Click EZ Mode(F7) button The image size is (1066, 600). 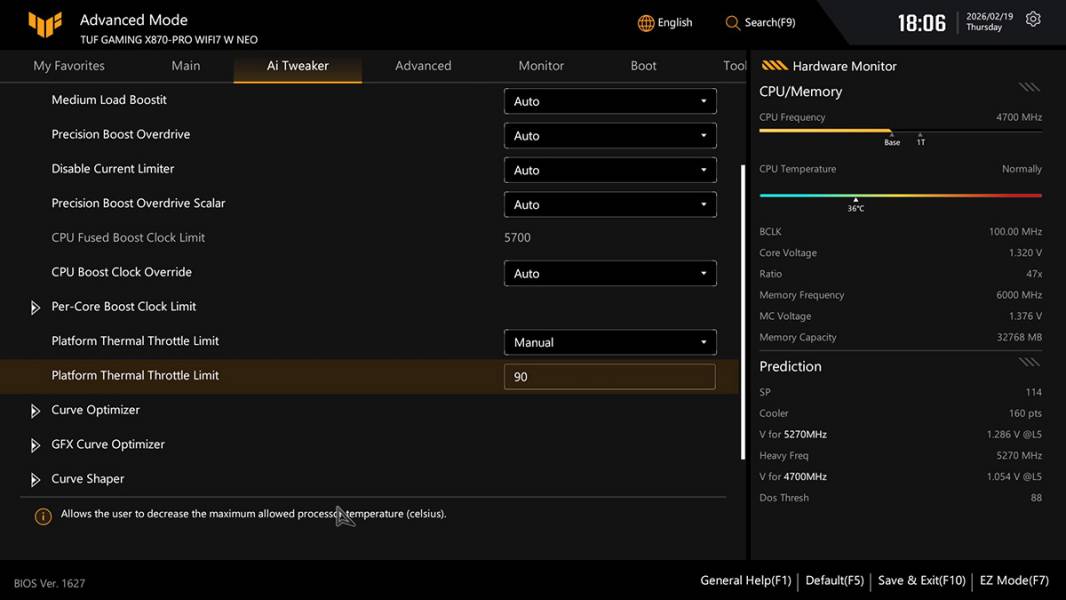pyautogui.click(x=1014, y=580)
